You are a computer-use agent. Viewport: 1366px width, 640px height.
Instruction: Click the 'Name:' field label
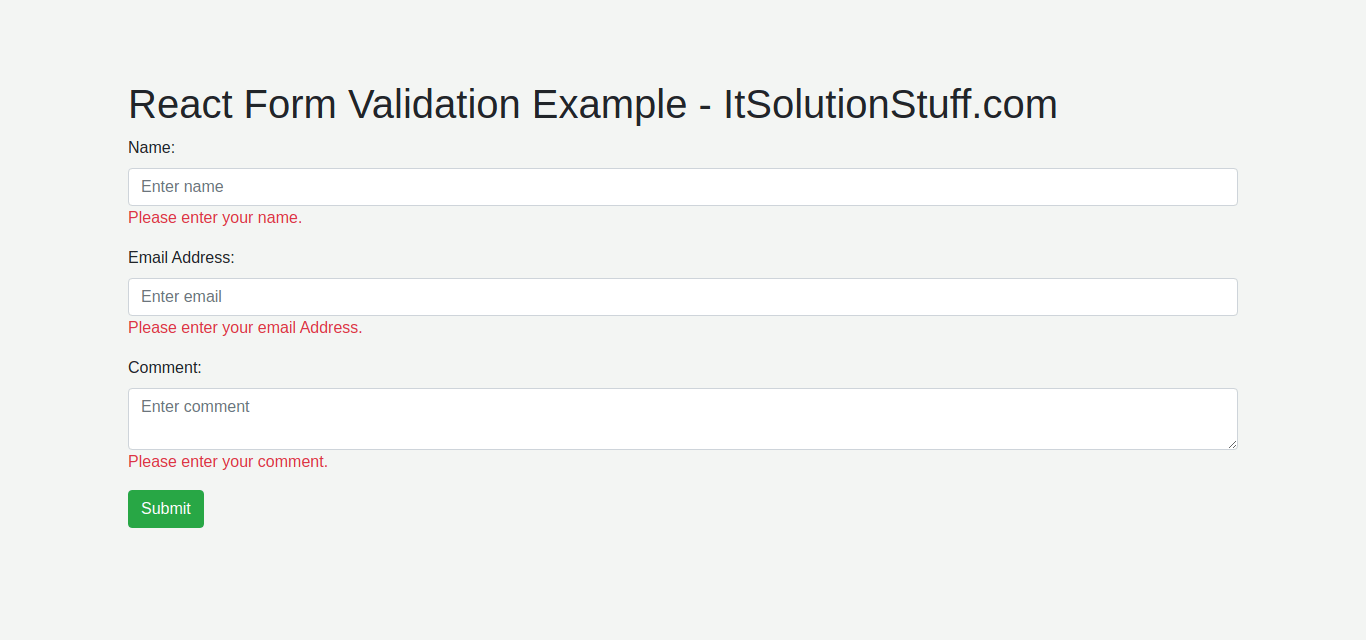(151, 147)
